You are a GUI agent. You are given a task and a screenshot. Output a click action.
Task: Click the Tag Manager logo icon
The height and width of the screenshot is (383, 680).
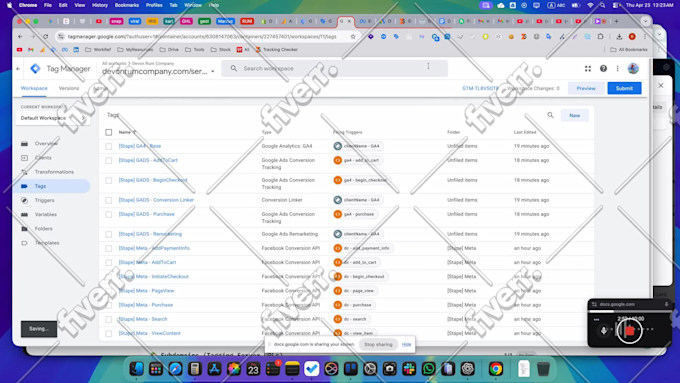click(36, 69)
